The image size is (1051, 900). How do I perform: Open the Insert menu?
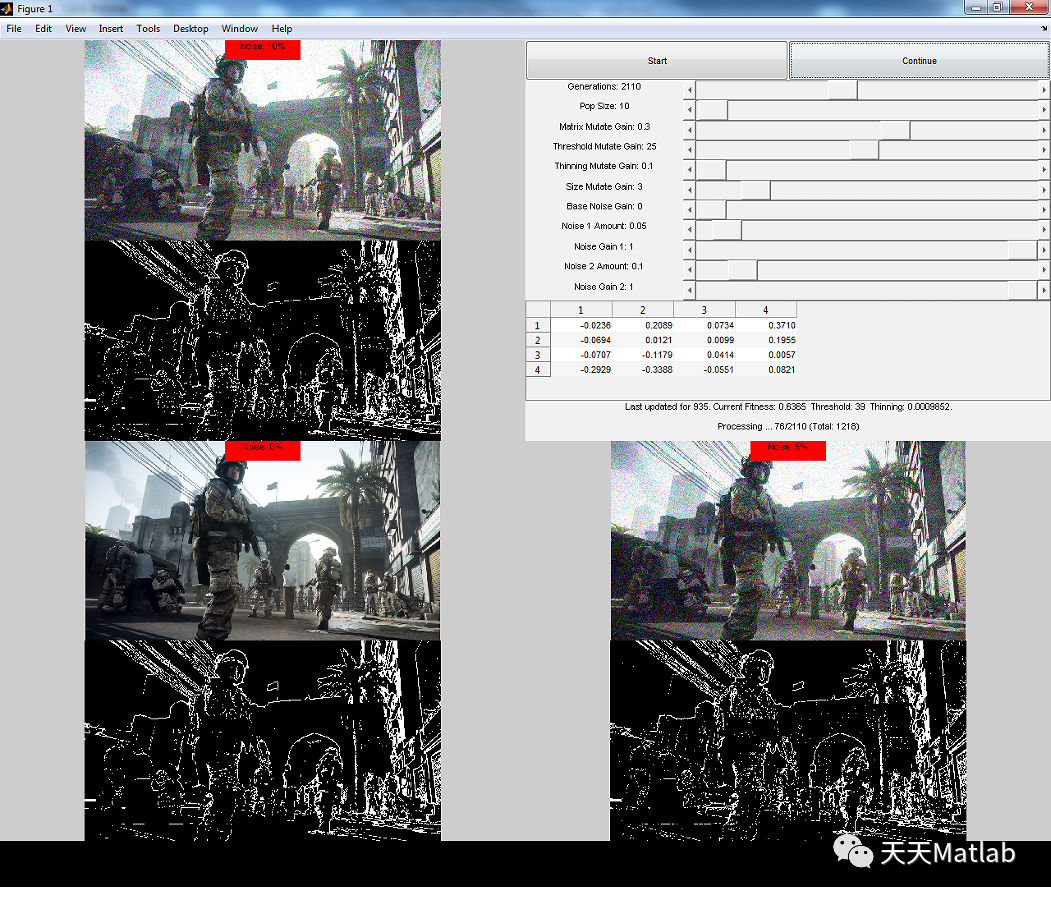[x=111, y=29]
